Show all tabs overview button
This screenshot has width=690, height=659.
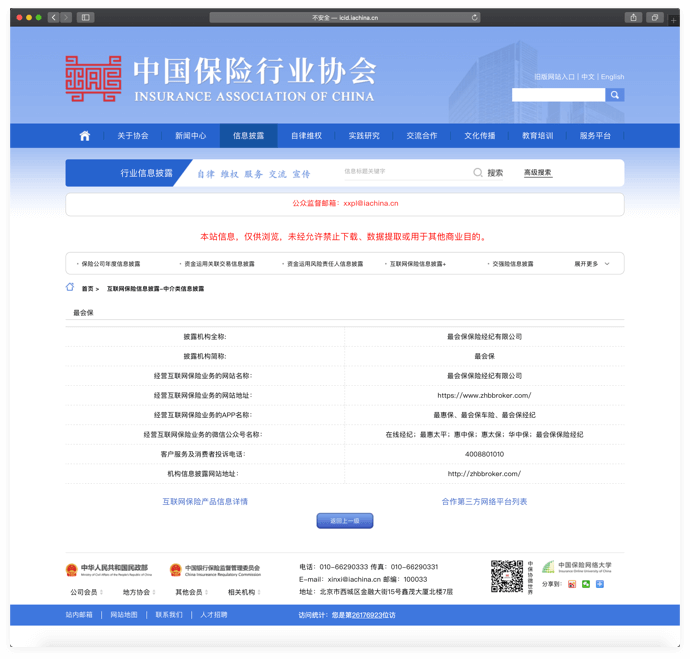[x=655, y=18]
